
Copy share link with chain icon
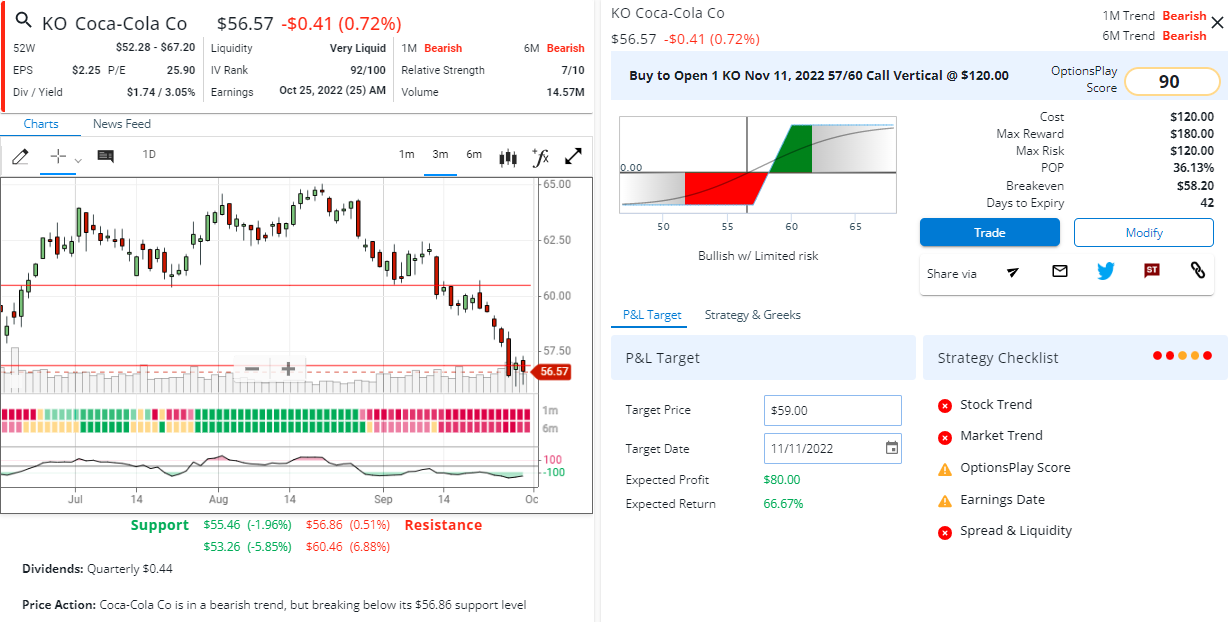point(1197,271)
